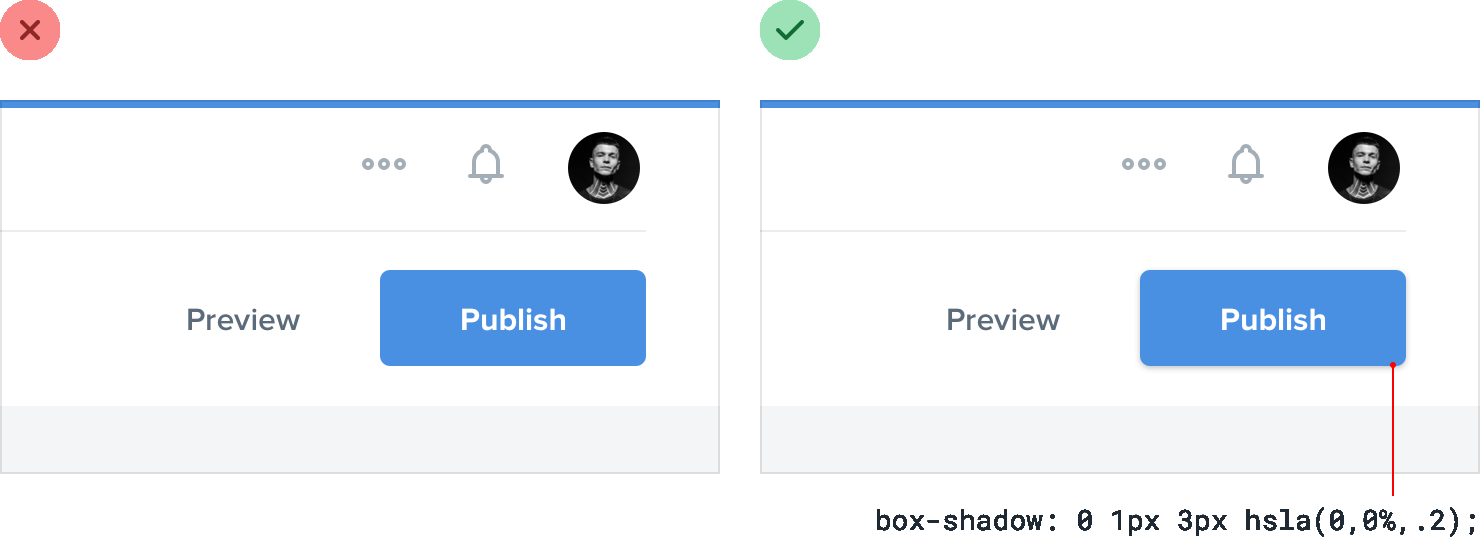Open the profile avatar in the incorrect example

click(604, 168)
